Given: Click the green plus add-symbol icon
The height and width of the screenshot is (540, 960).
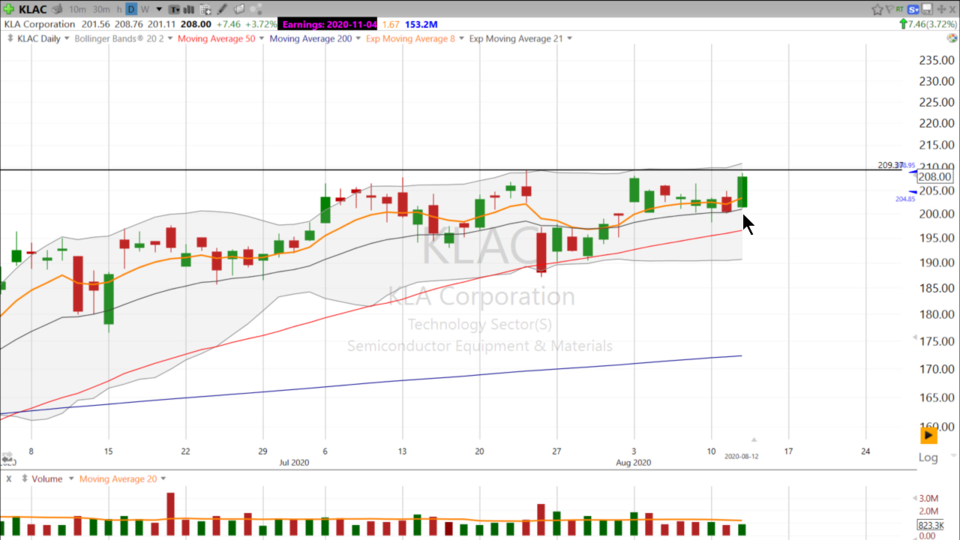Looking at the screenshot, I should 9,9.
